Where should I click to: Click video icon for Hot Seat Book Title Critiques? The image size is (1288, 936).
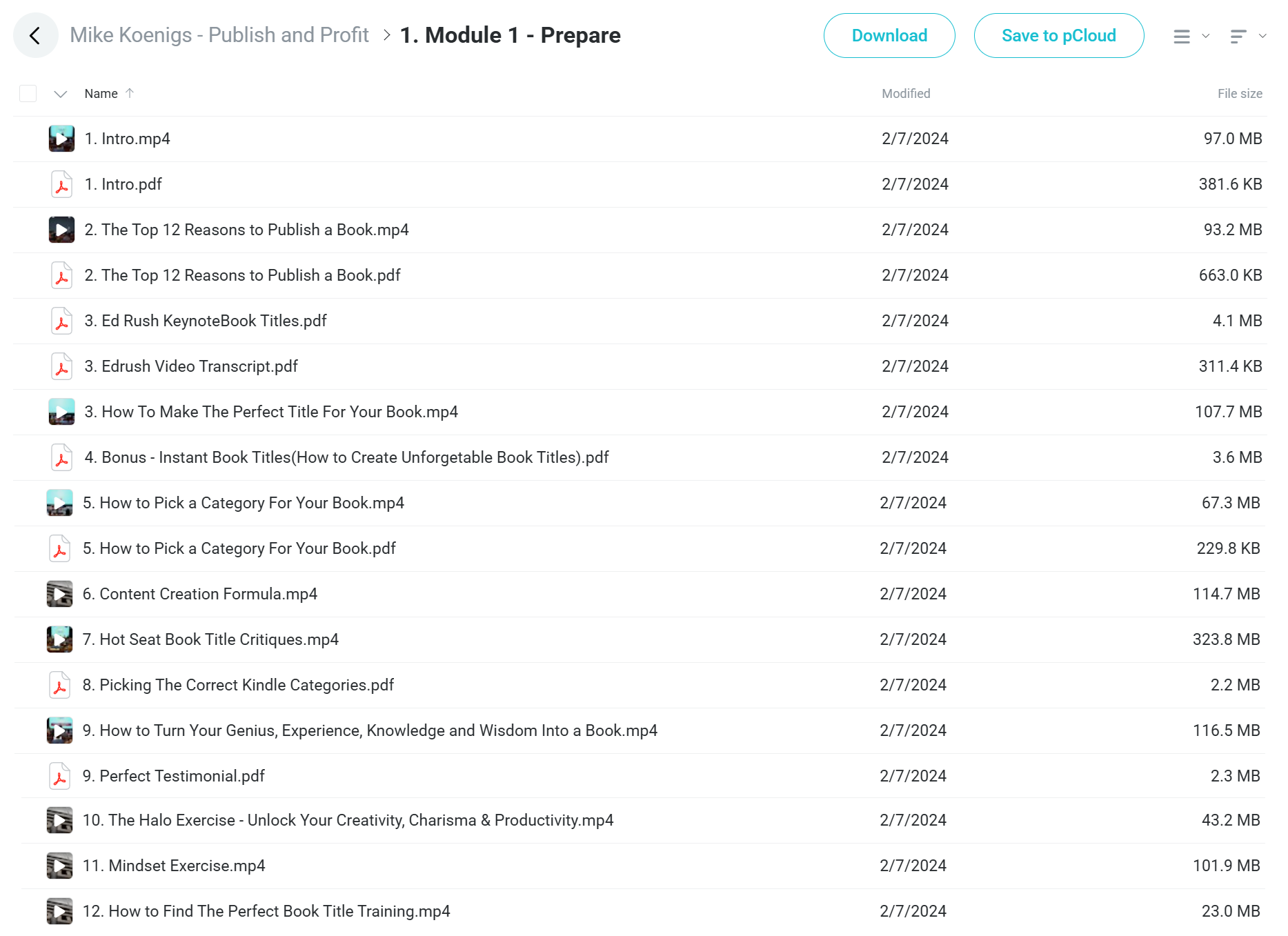59,639
